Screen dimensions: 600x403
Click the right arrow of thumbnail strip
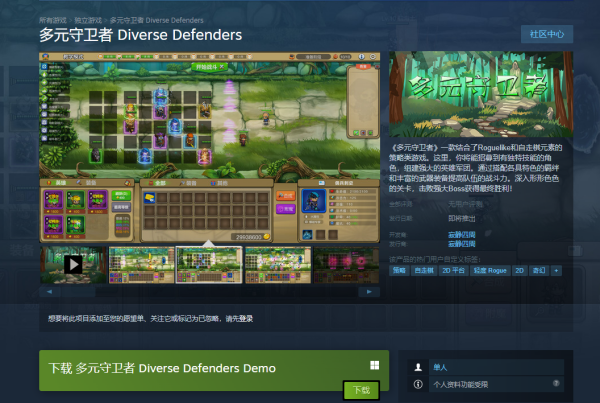[x=369, y=292]
